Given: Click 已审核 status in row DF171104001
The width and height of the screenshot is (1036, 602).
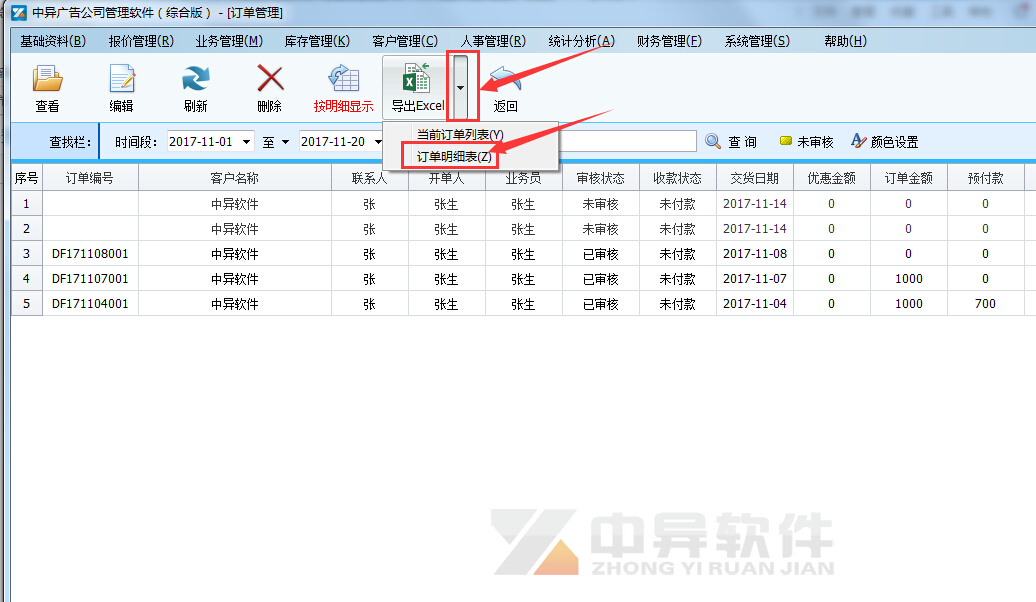Looking at the screenshot, I should [601, 304].
